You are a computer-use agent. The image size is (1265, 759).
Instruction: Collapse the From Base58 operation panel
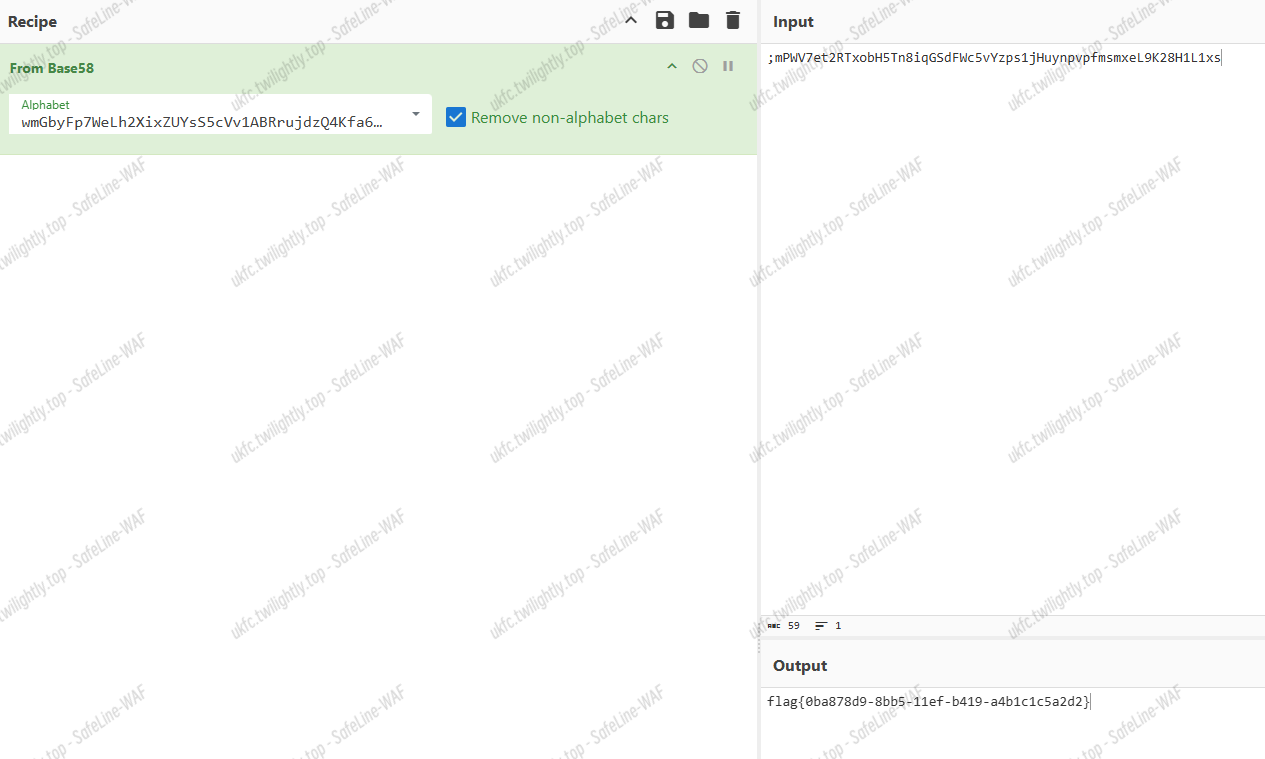tap(672, 66)
